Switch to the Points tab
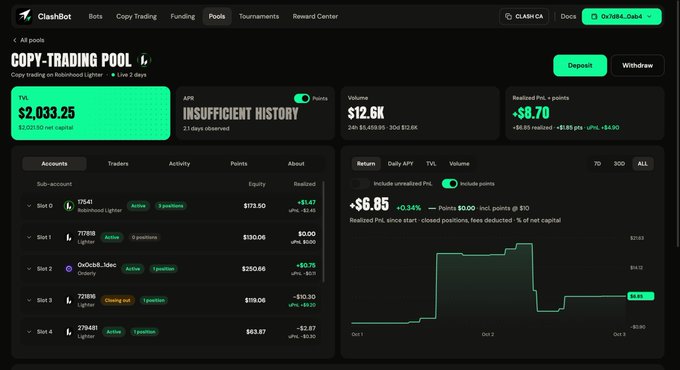 pyautogui.click(x=239, y=164)
